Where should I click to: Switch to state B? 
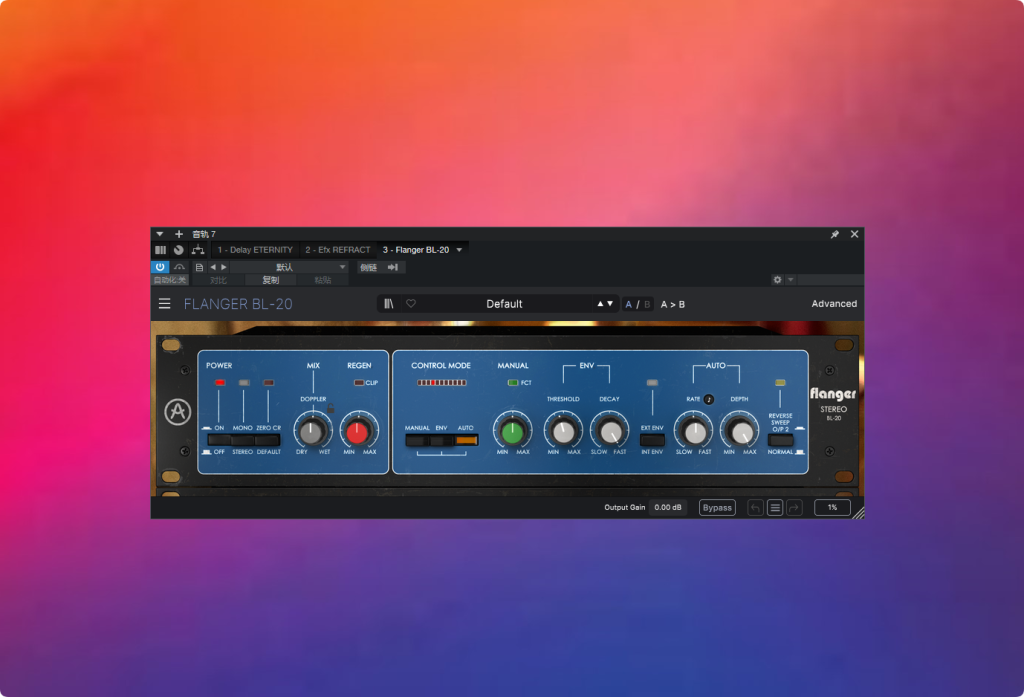tap(647, 304)
